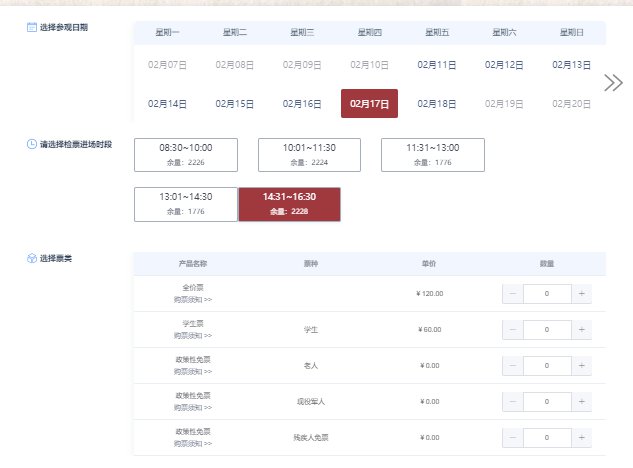Click minus for 现役军人 ticket quantity
This screenshot has width=633, height=468.
pos(512,402)
